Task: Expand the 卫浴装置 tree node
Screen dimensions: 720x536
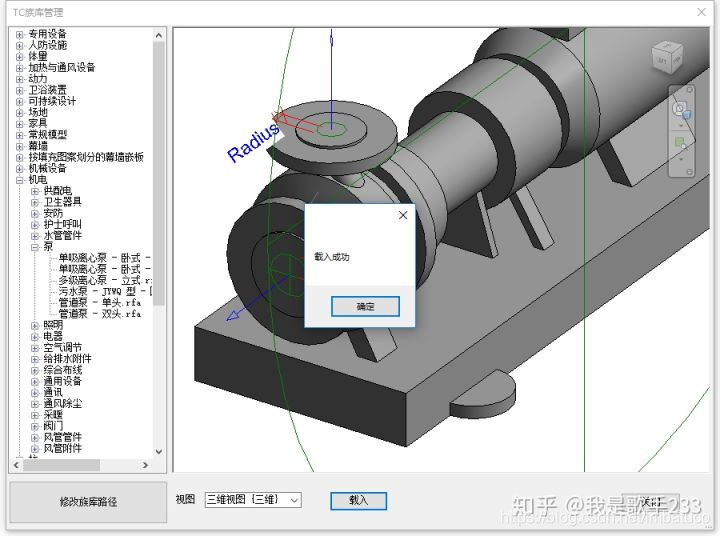Action: pyautogui.click(x=19, y=90)
